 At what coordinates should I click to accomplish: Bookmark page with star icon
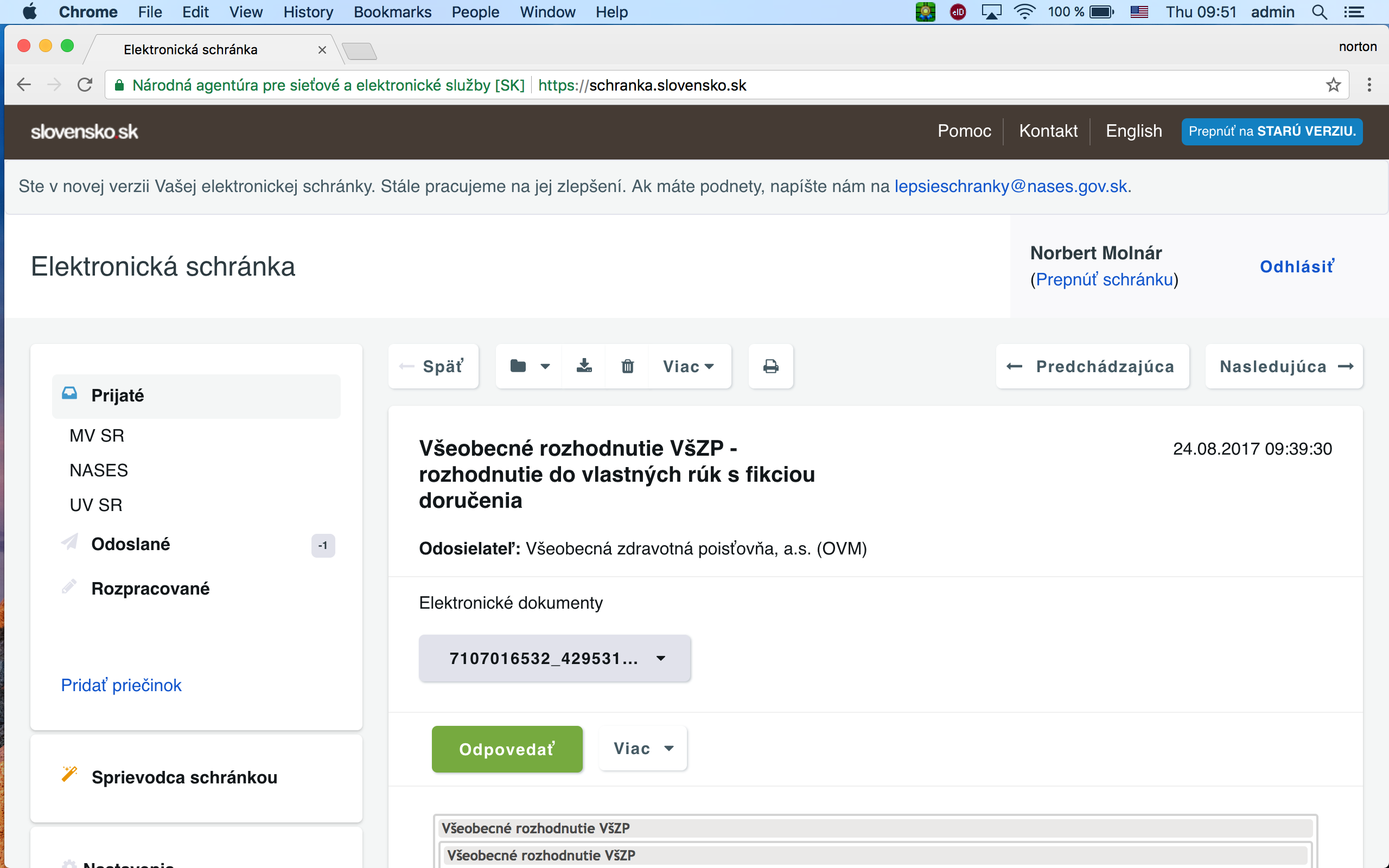(x=1333, y=85)
